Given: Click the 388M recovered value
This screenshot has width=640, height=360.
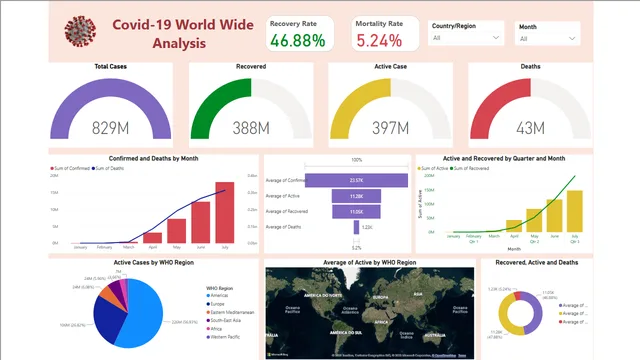Looking at the screenshot, I should (251, 128).
